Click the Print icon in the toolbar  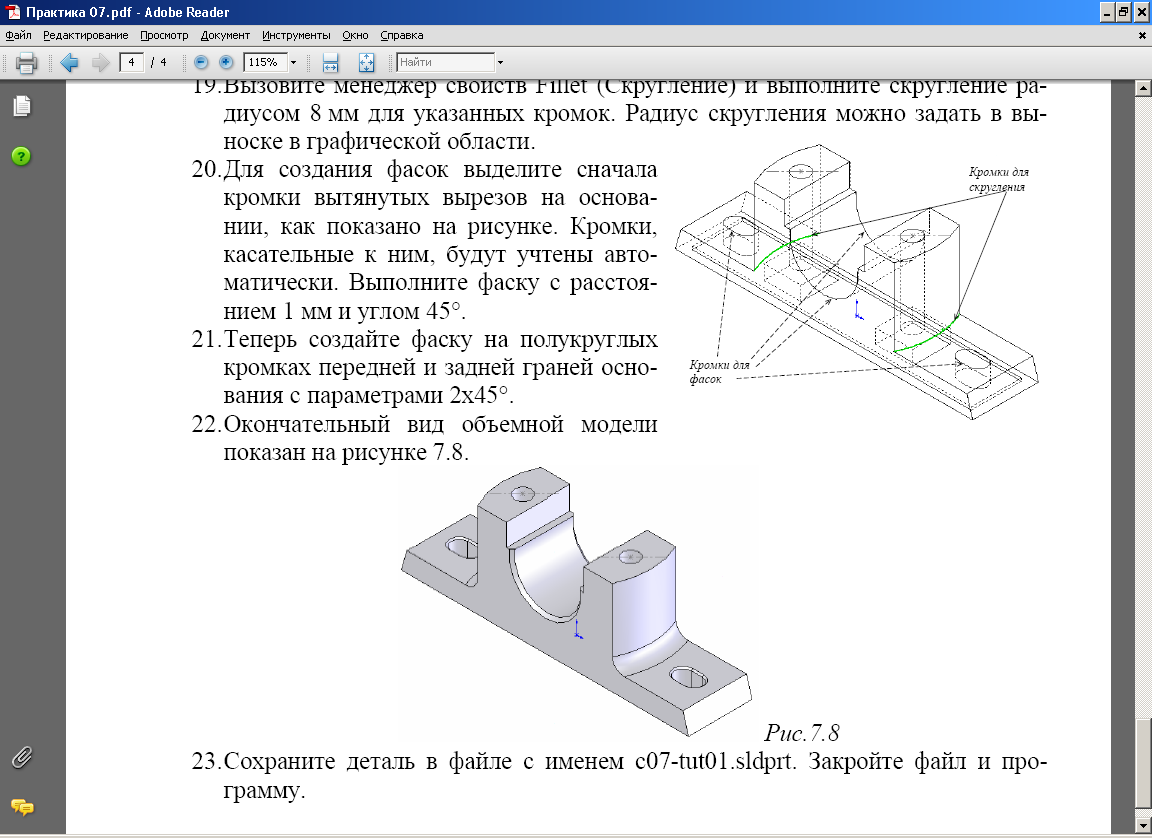26,62
